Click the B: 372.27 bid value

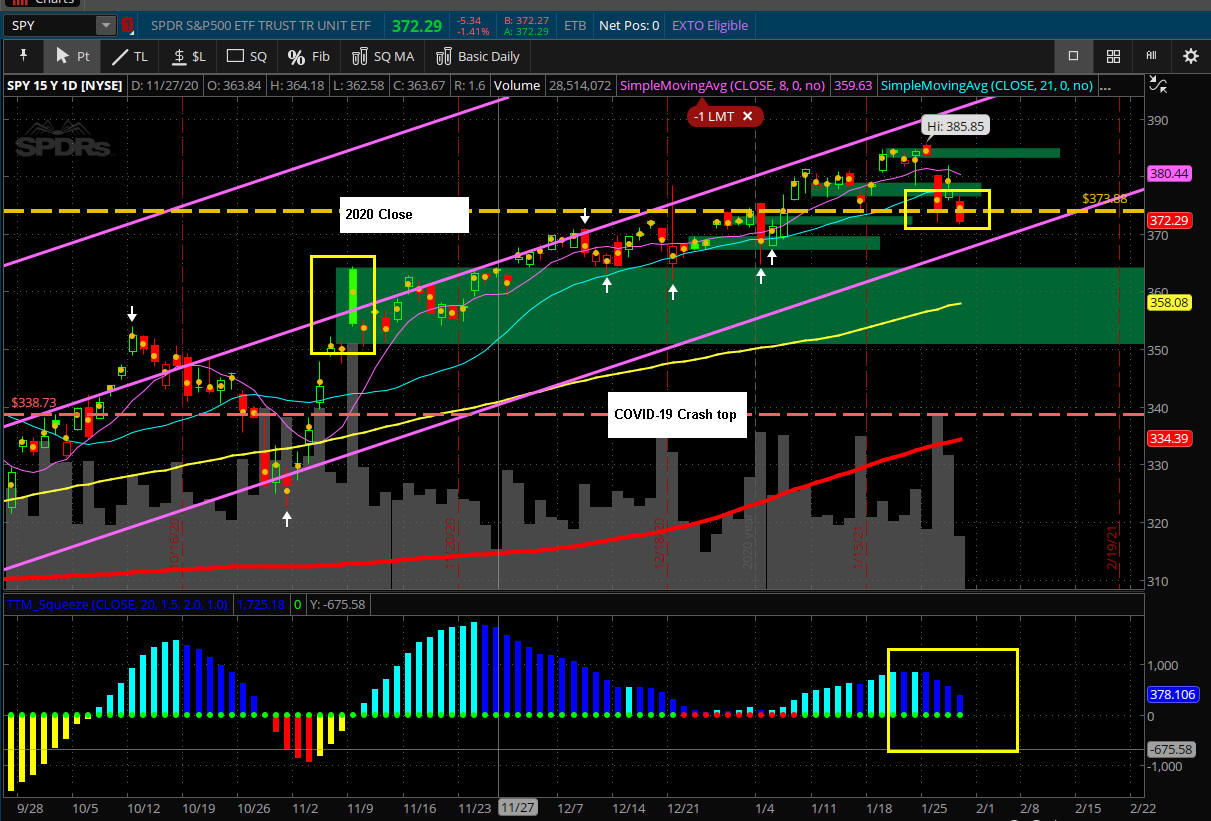[x=525, y=19]
